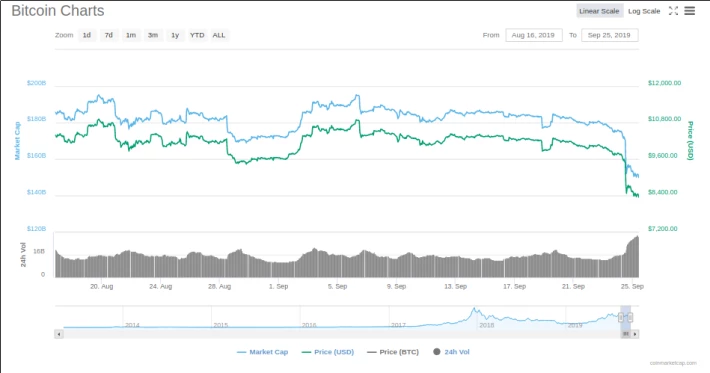
Task: Switch to Log Scale
Action: coord(644,11)
